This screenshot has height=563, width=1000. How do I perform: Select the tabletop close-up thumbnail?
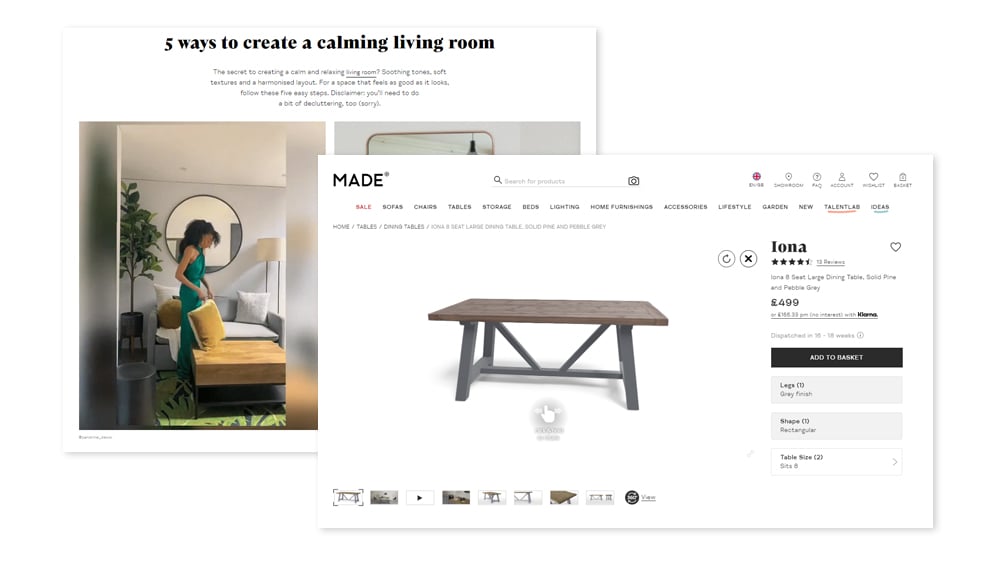pyautogui.click(x=563, y=497)
